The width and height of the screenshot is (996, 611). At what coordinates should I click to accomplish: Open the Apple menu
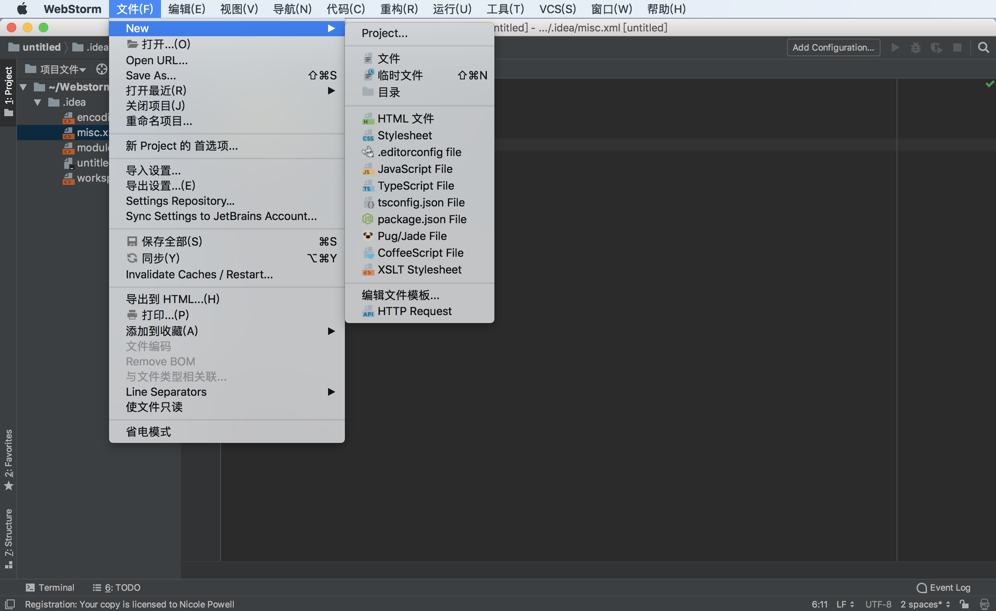[22, 9]
